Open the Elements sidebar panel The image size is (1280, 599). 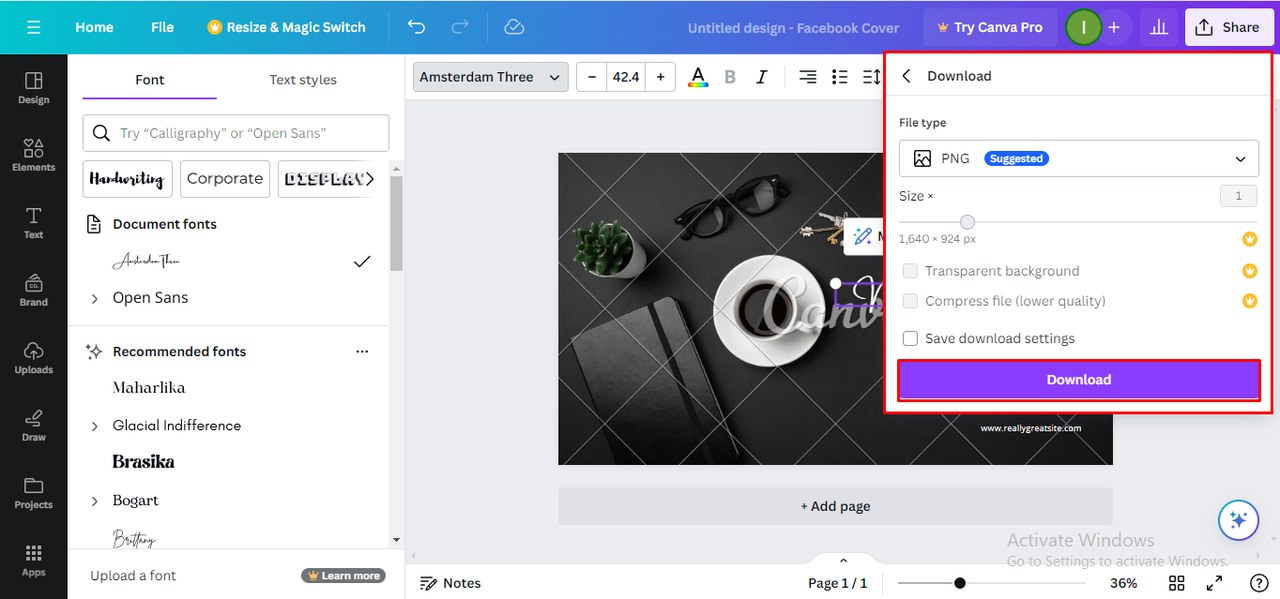34,155
